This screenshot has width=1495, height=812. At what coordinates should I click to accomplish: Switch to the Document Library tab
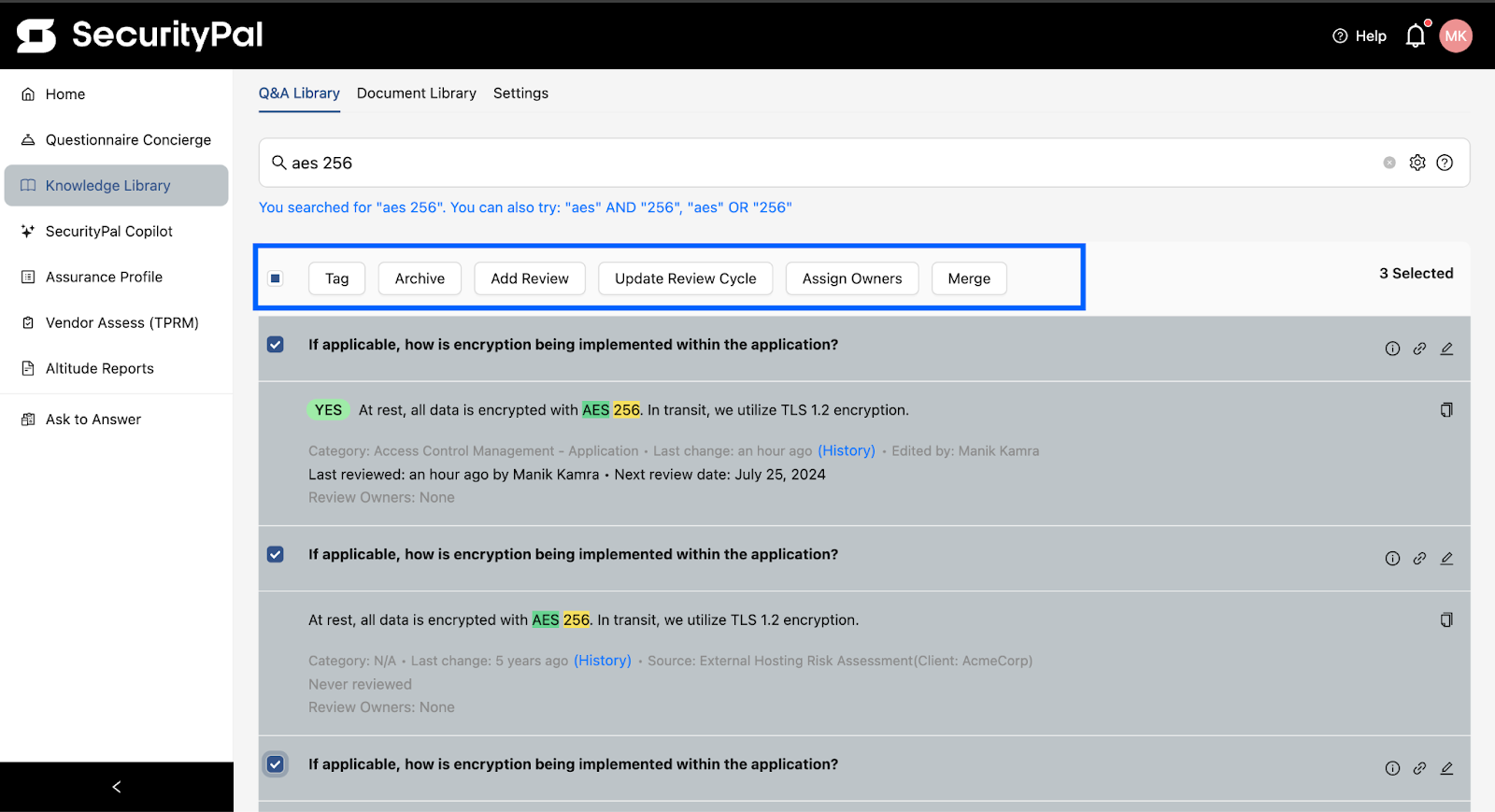point(417,93)
